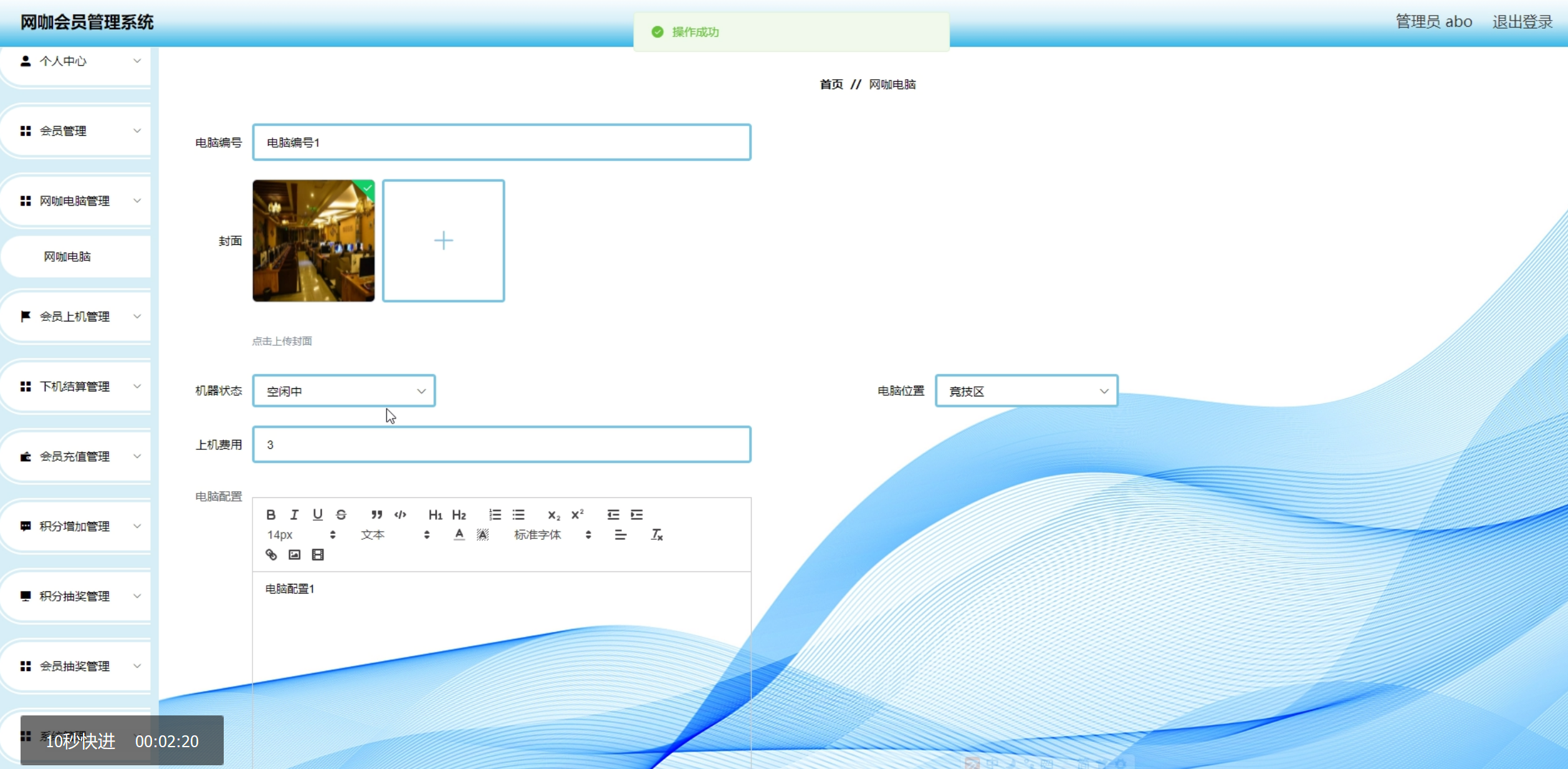Open the 电脑位置 dropdown showing 竞技区
The width and height of the screenshot is (1568, 769).
click(1026, 391)
